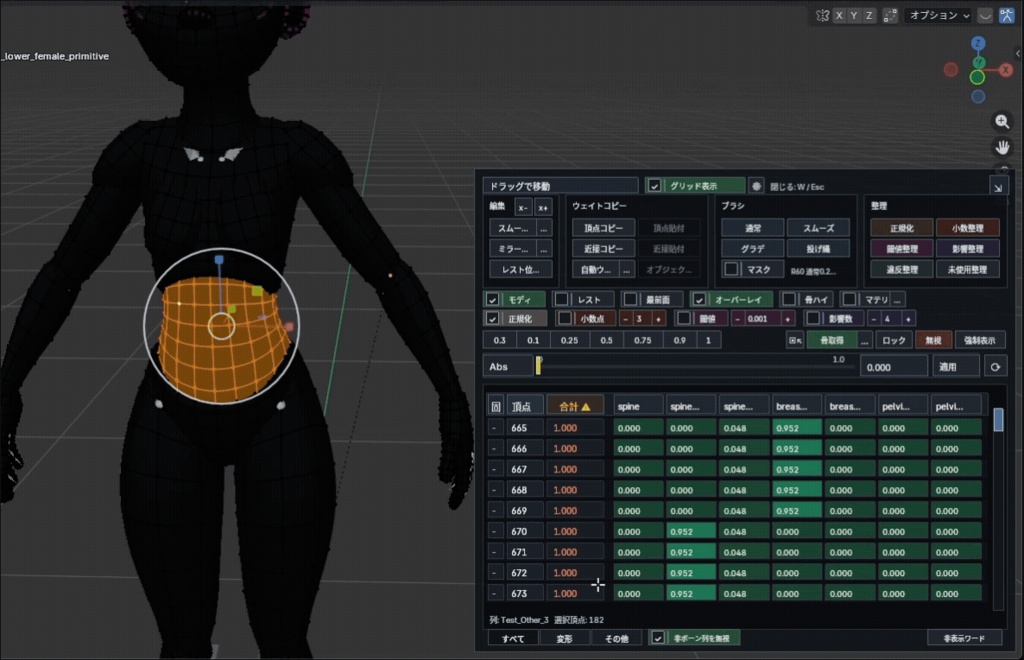
Task: Open options next to ミラー... button
Action: point(543,249)
